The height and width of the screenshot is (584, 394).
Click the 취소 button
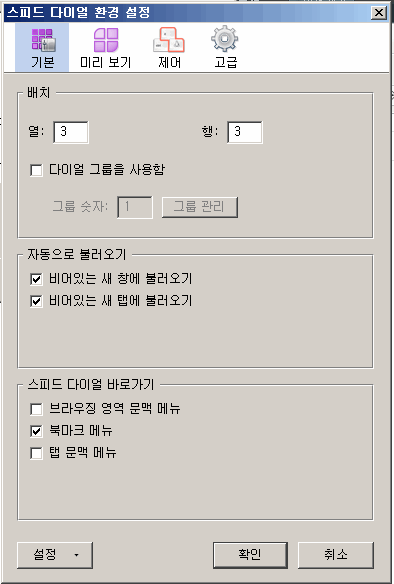(336, 555)
